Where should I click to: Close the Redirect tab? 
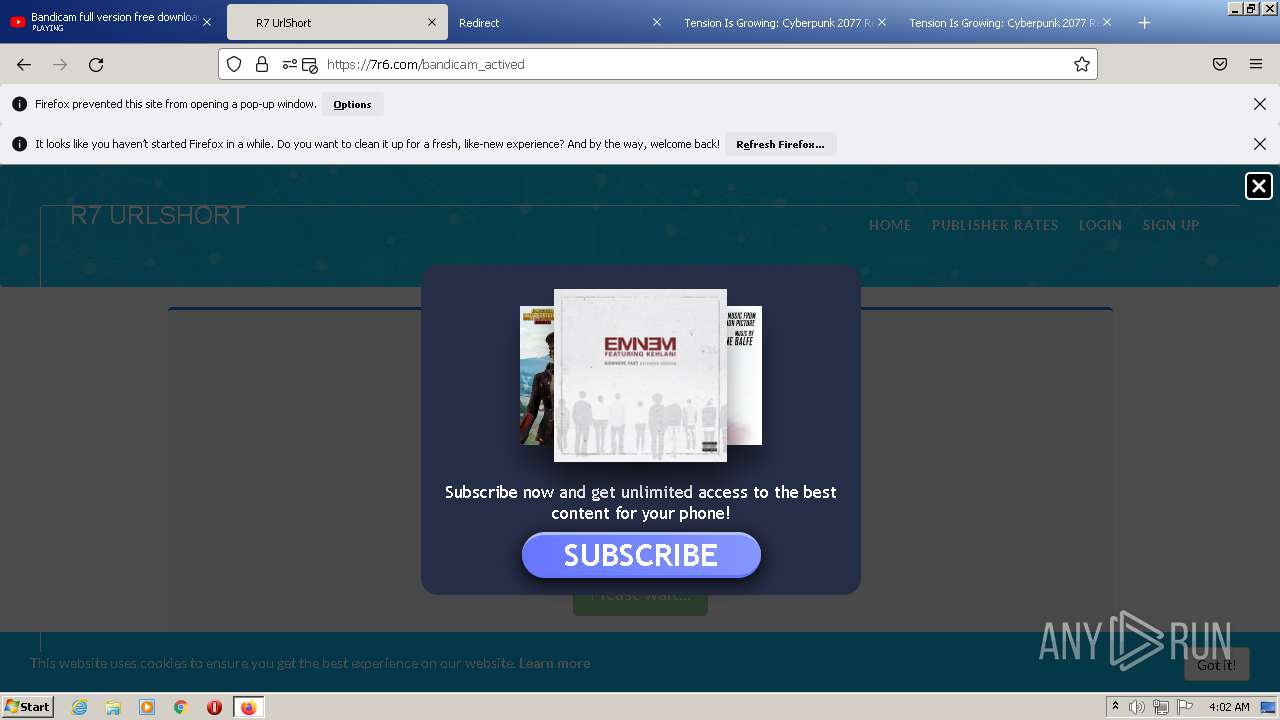pos(657,22)
